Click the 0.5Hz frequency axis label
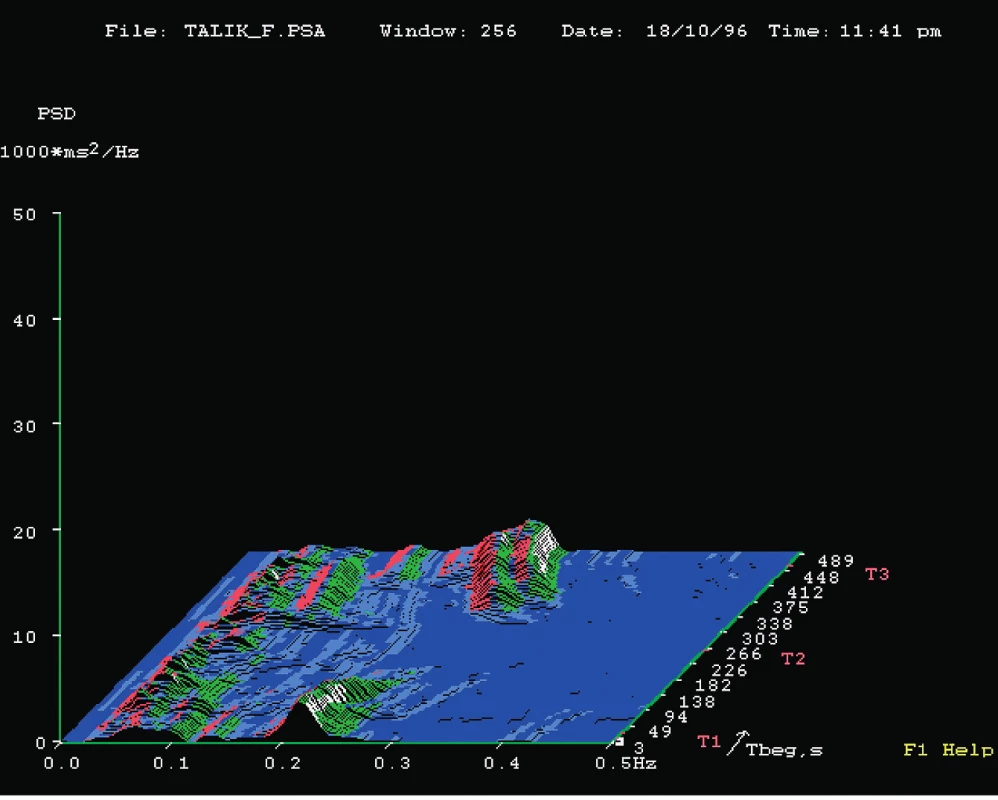The image size is (998, 800). tap(626, 763)
